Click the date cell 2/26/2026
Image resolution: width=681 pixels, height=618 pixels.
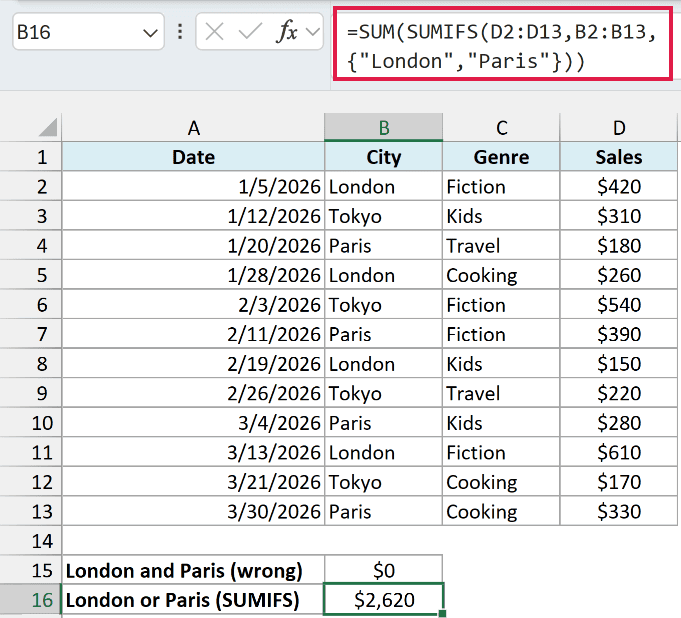(193, 393)
